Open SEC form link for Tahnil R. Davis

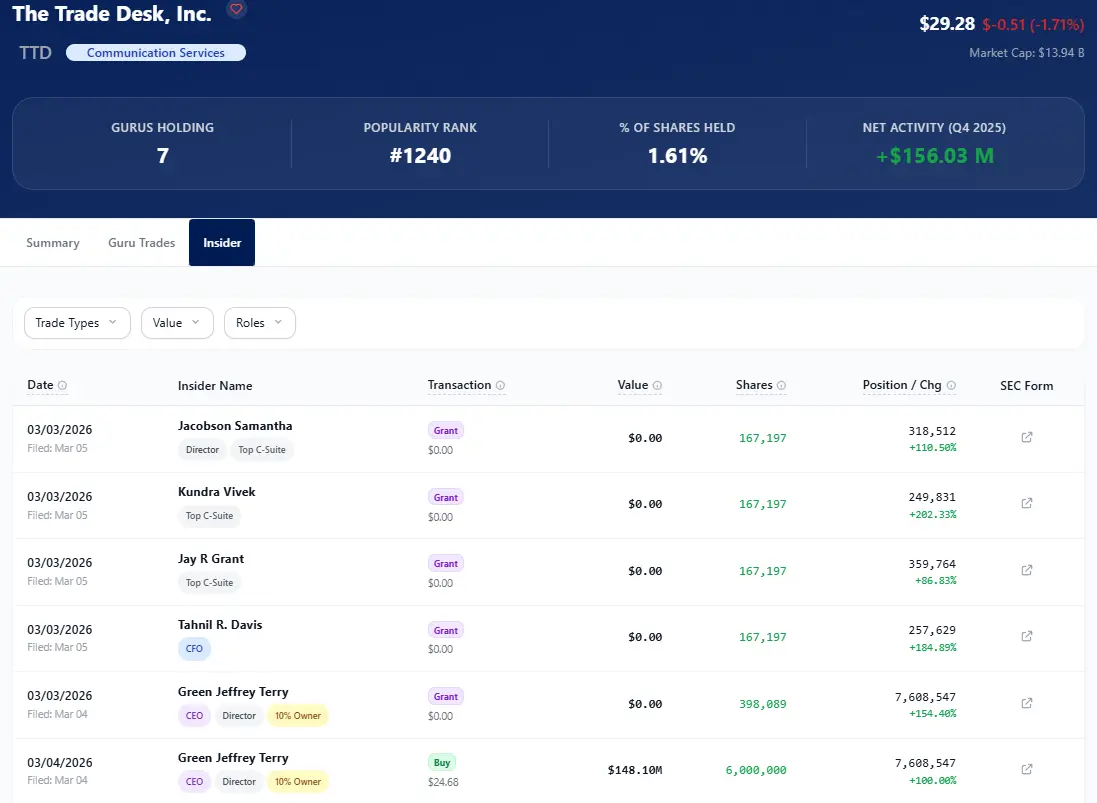1026,636
